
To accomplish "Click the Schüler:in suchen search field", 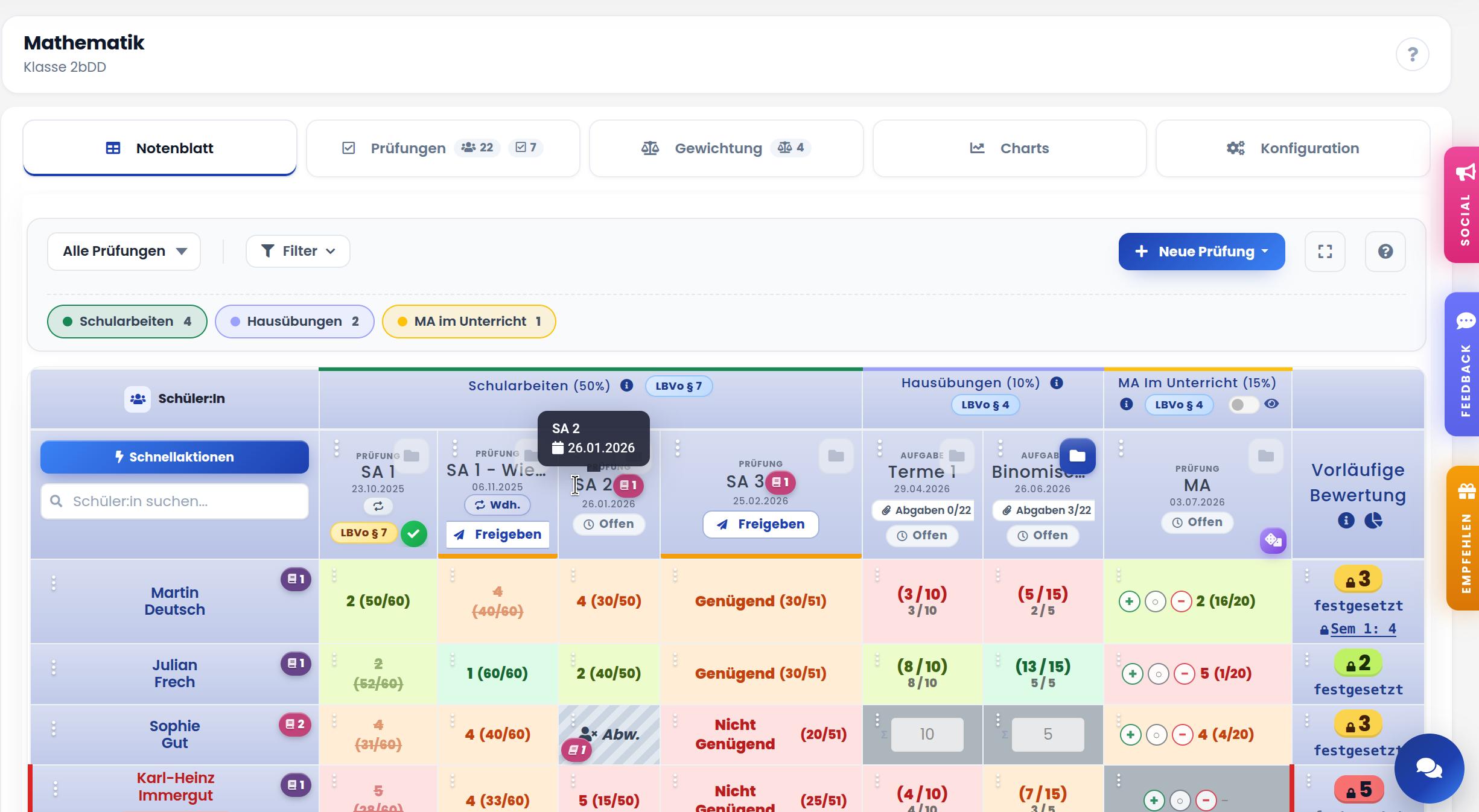I will (174, 501).
